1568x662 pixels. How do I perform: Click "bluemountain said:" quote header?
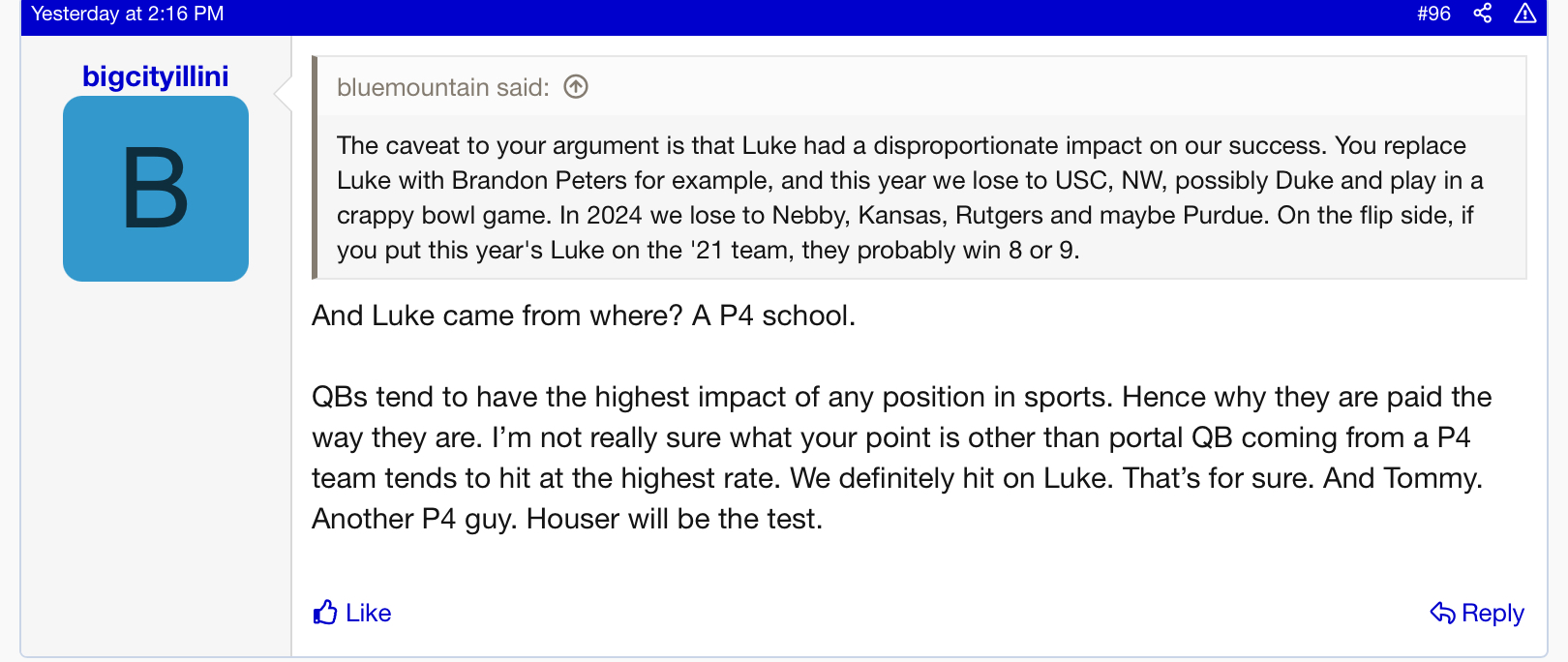442,87
